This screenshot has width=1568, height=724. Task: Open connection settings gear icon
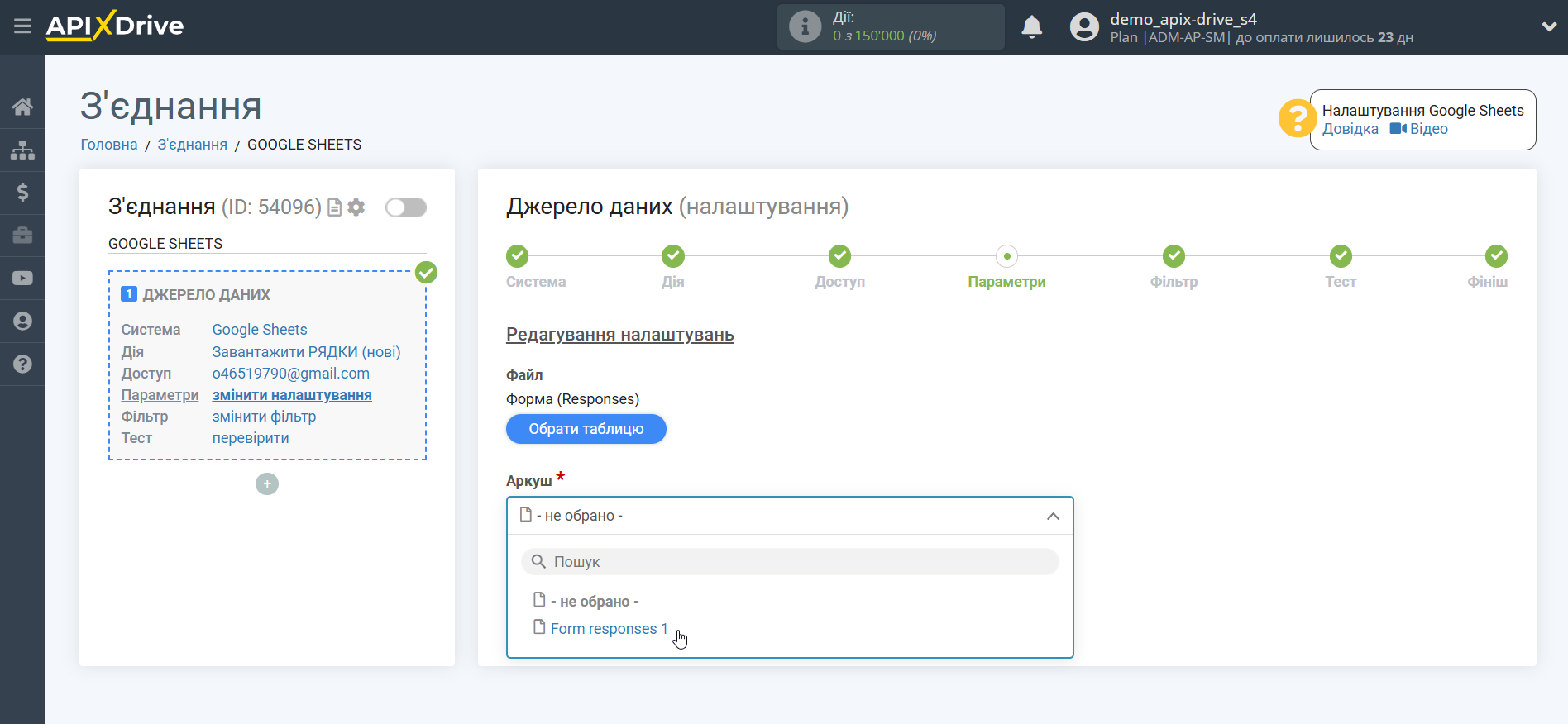click(x=356, y=207)
